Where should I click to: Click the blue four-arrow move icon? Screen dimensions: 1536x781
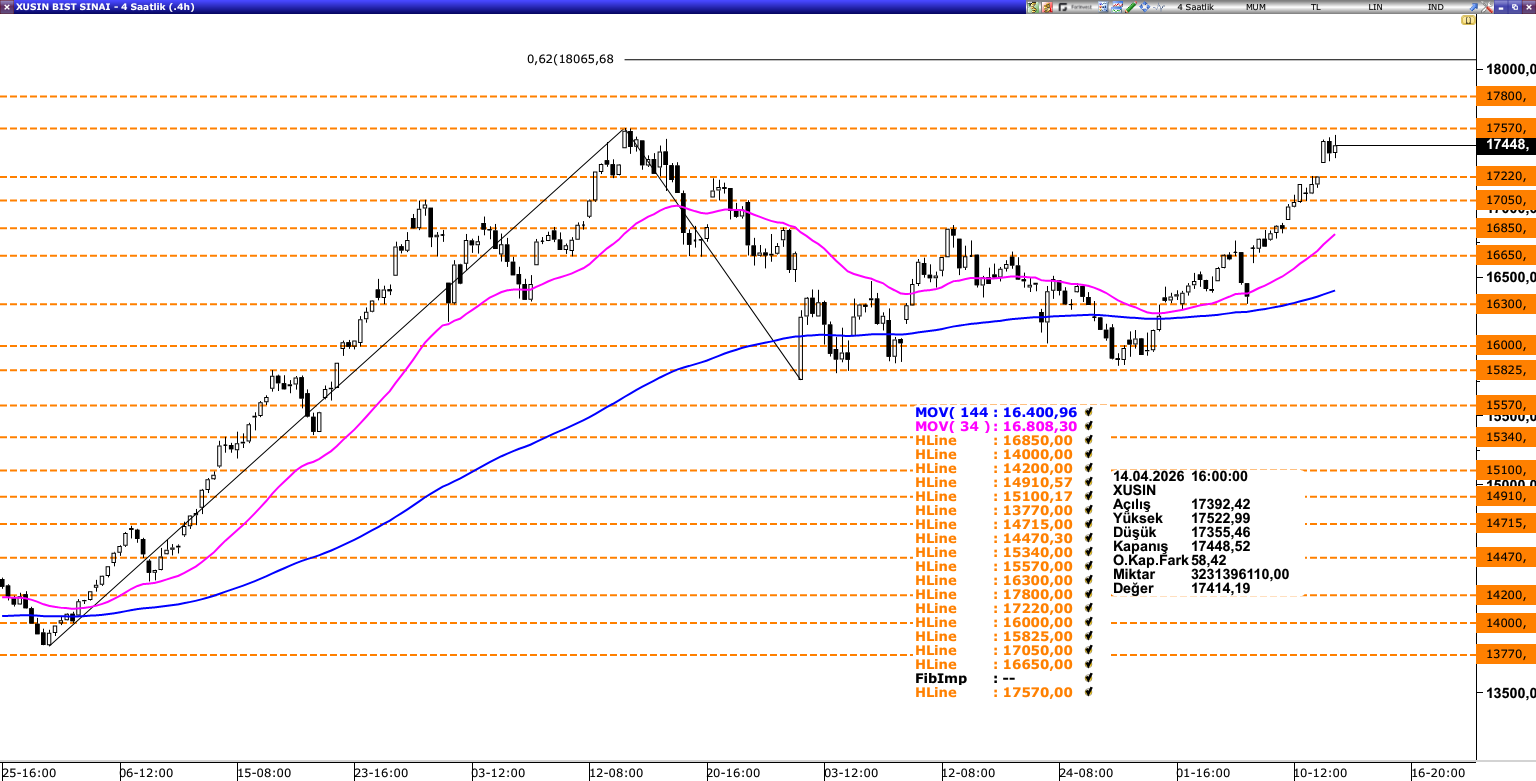[x=1144, y=7]
